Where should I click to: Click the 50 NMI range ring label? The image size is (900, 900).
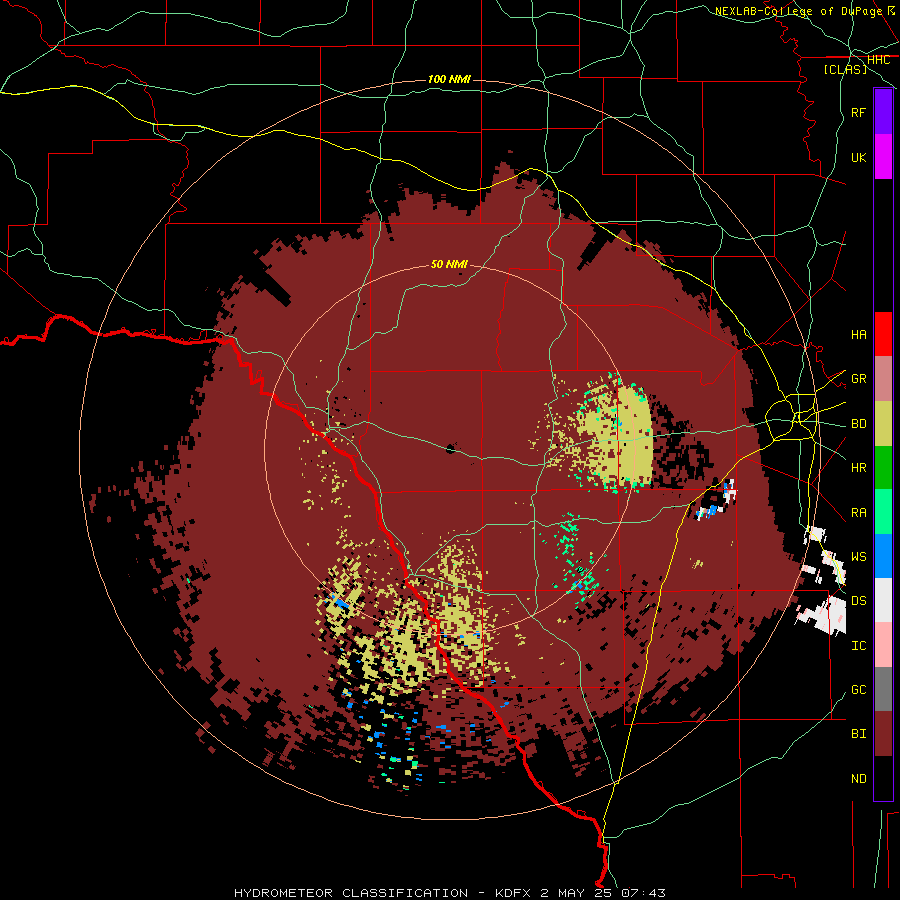449,264
